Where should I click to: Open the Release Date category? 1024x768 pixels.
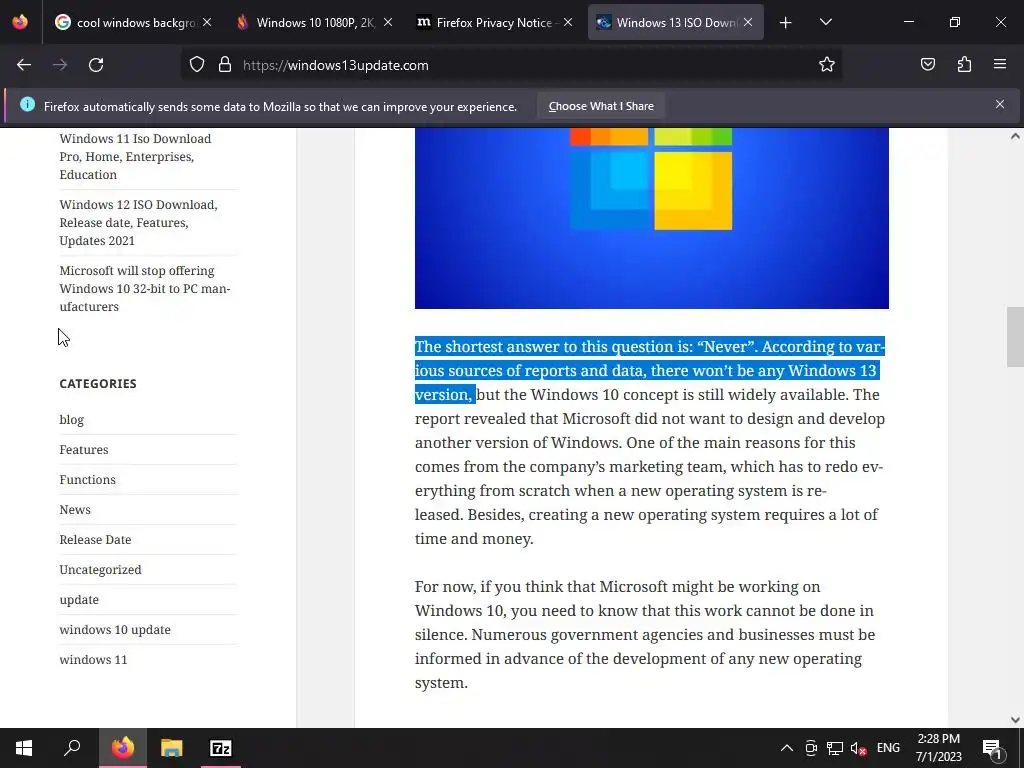pyautogui.click(x=95, y=539)
